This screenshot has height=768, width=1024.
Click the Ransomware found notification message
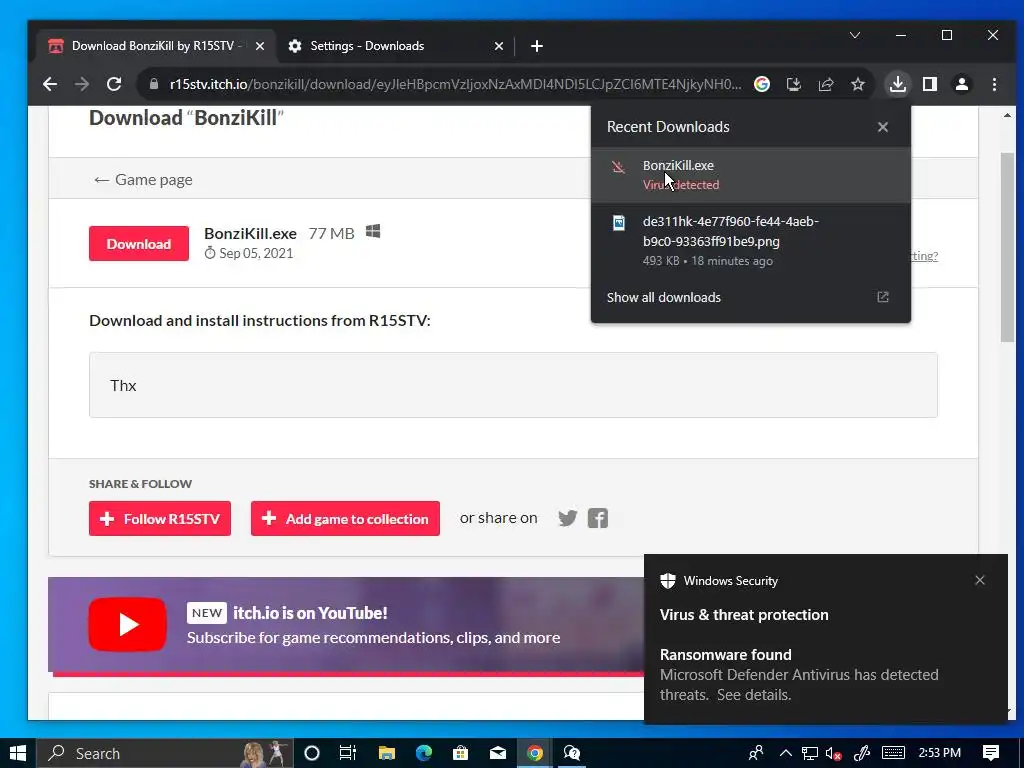[x=799, y=675]
